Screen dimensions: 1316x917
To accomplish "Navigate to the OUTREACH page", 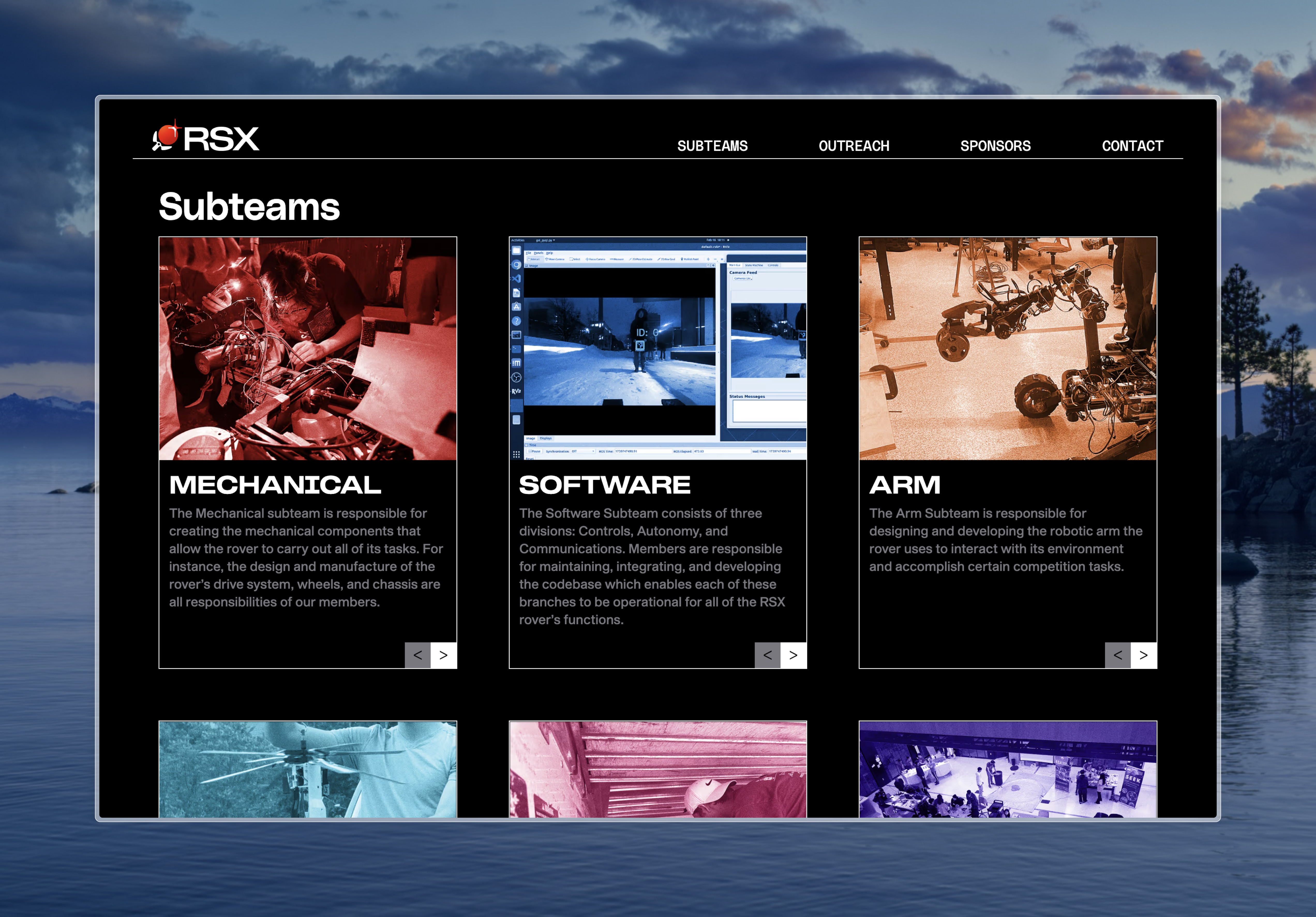I will pyautogui.click(x=854, y=146).
